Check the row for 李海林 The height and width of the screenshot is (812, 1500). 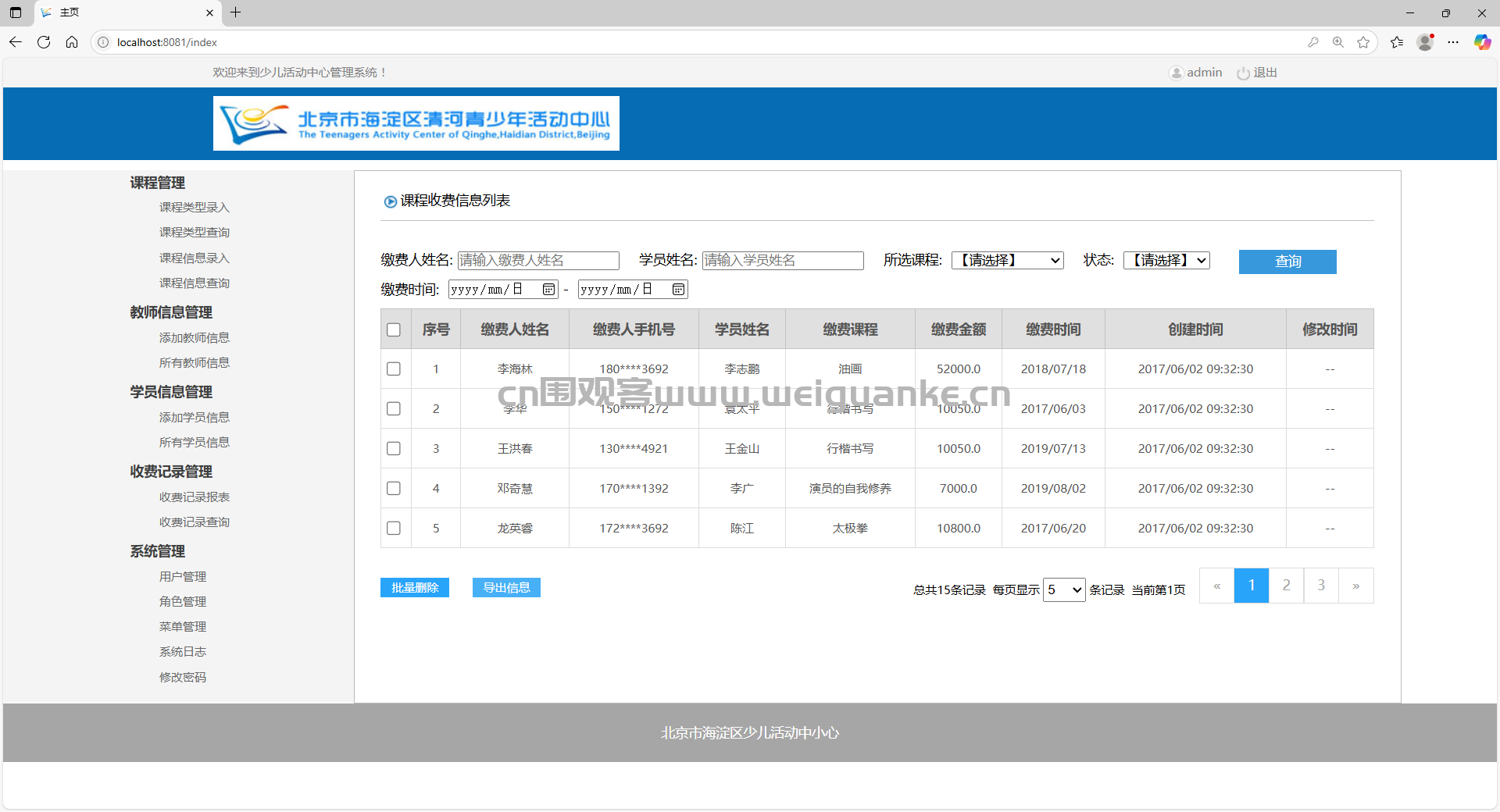tap(394, 369)
